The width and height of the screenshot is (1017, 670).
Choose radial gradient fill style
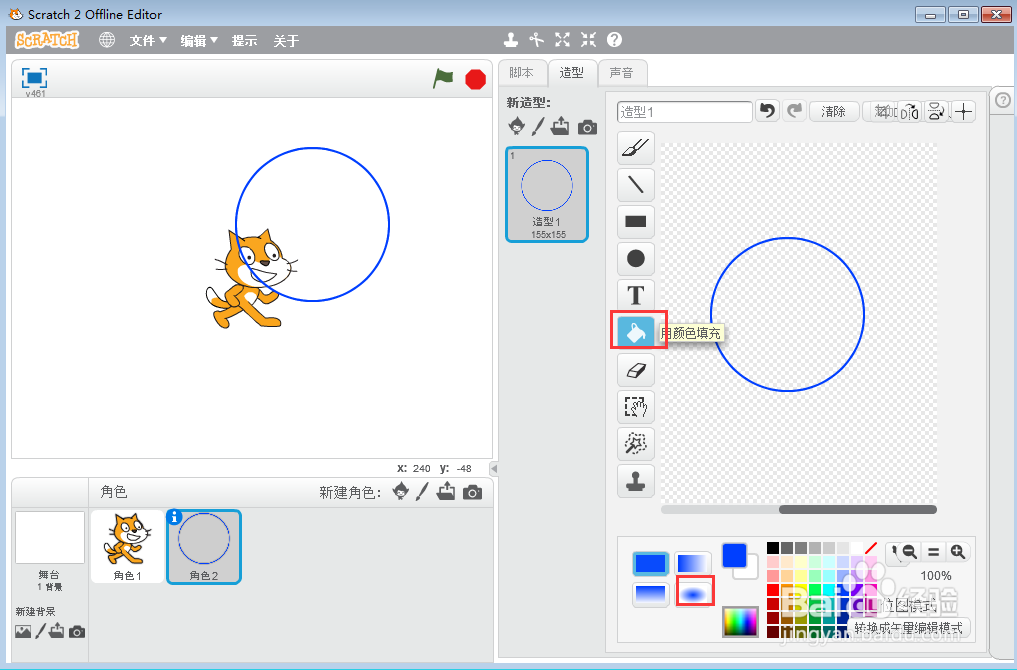694,592
